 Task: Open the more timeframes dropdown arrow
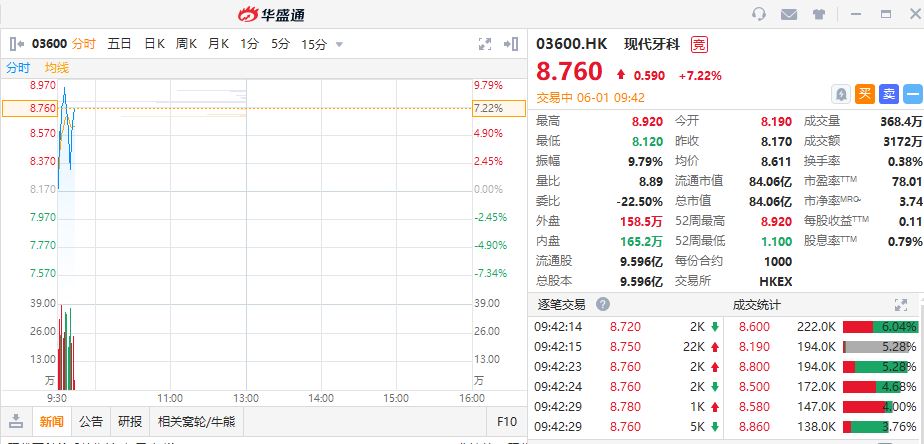[340, 44]
